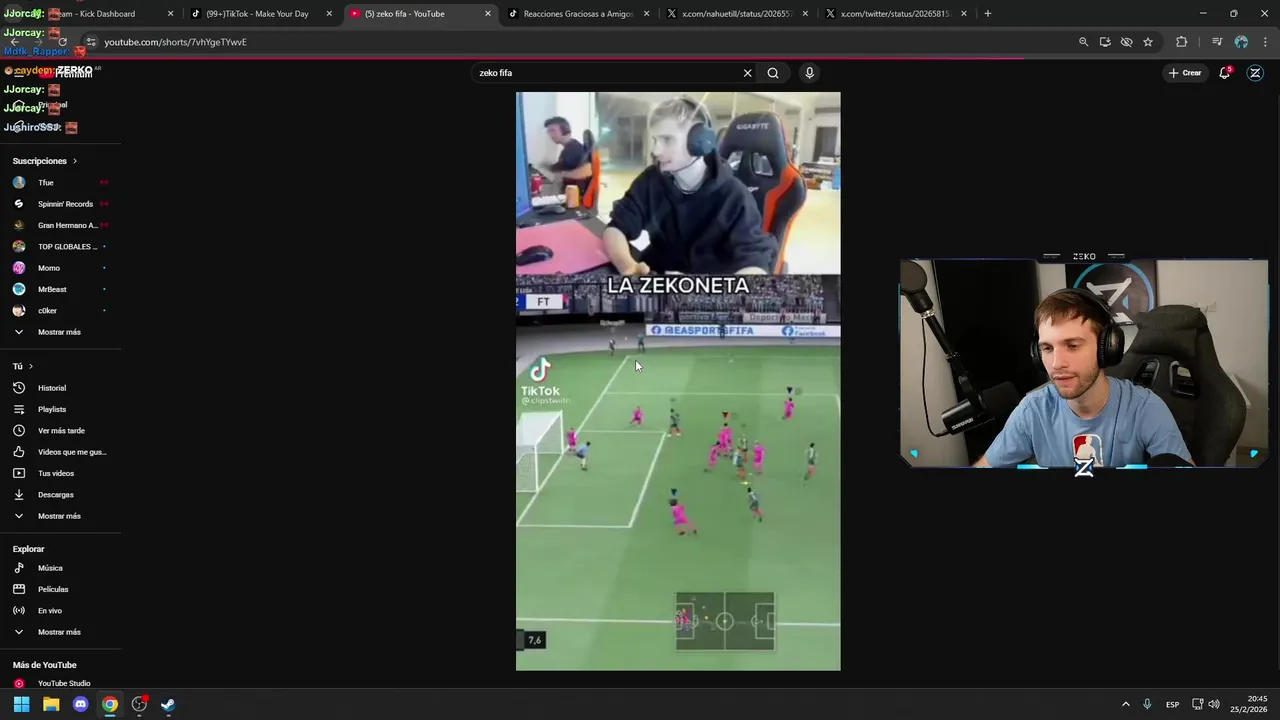Click the crossed-out eye icon in address bar

click(x=1126, y=42)
